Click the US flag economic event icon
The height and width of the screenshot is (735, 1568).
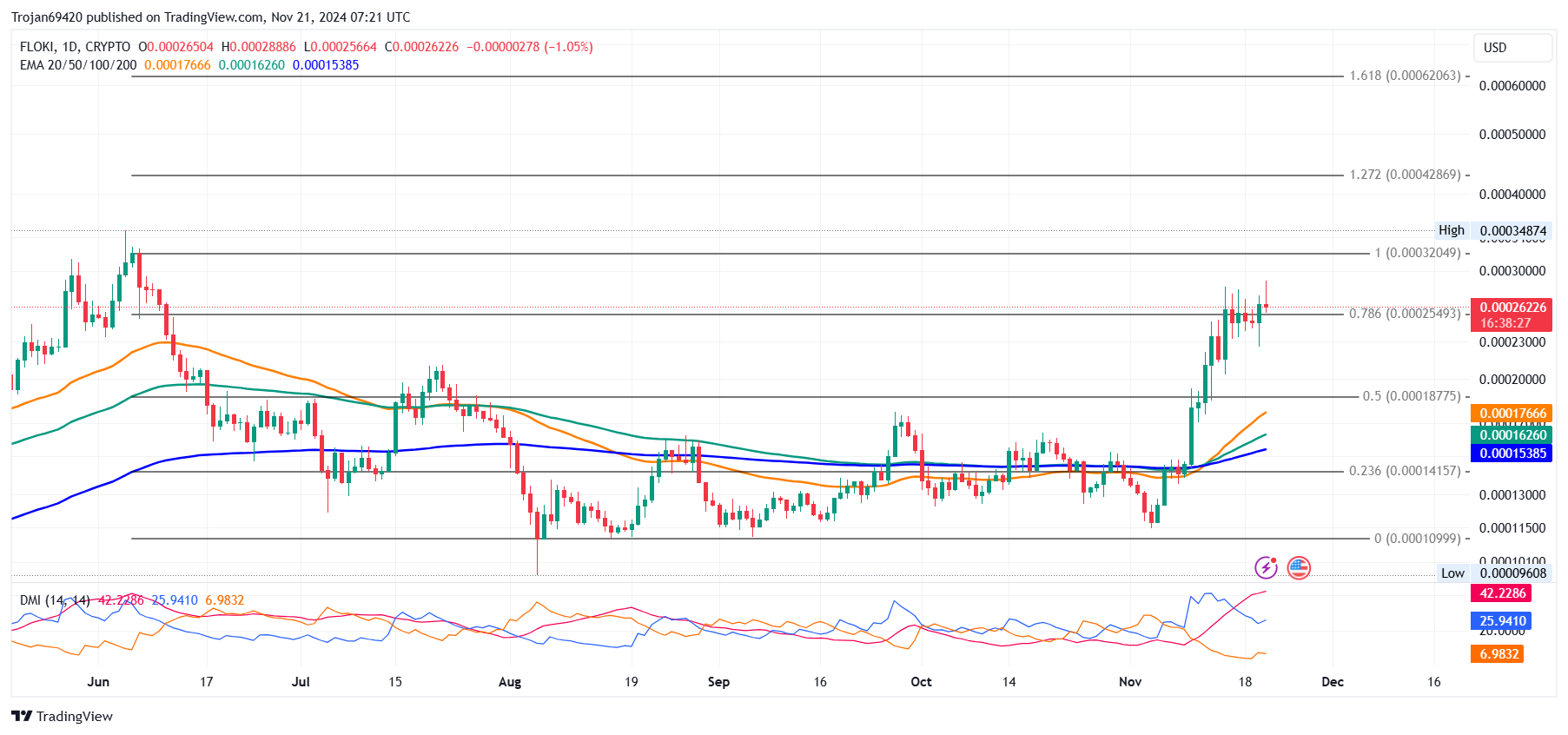(1298, 568)
